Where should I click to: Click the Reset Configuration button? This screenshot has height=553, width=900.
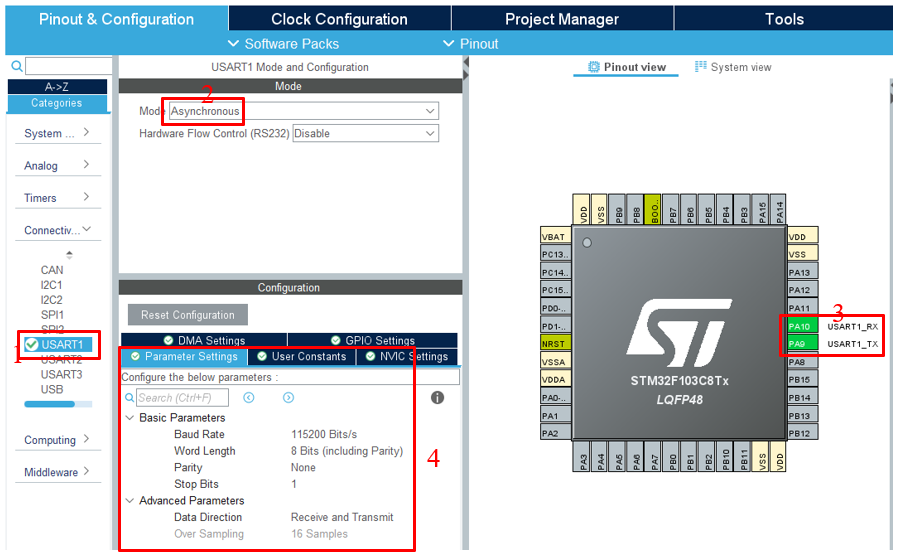coord(187,315)
